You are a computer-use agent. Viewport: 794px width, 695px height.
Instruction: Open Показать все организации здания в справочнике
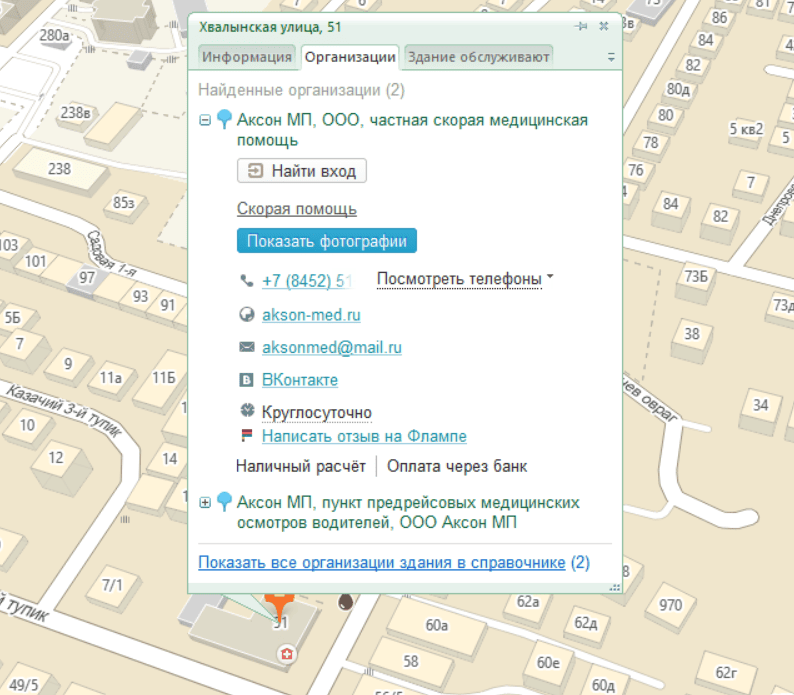382,562
